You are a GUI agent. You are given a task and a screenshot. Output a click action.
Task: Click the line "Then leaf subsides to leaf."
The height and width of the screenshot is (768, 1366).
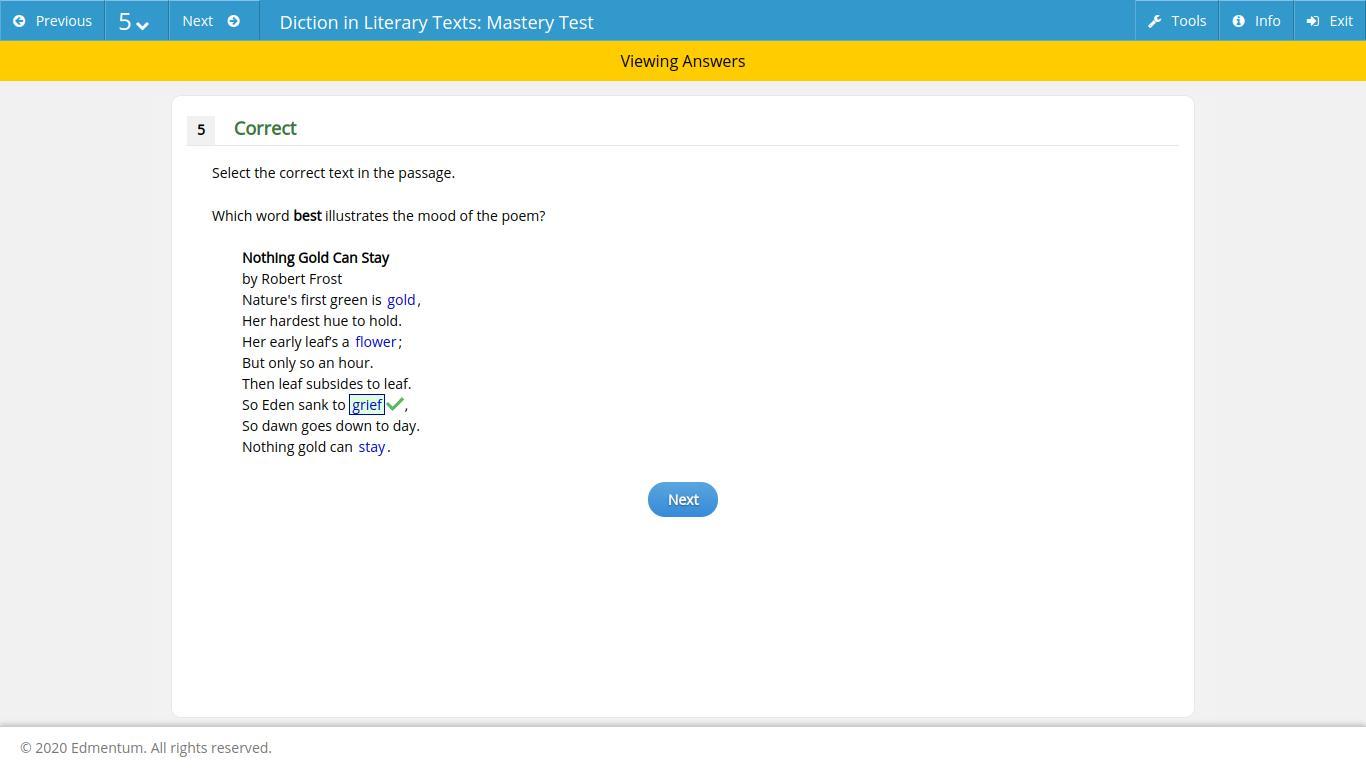point(326,384)
